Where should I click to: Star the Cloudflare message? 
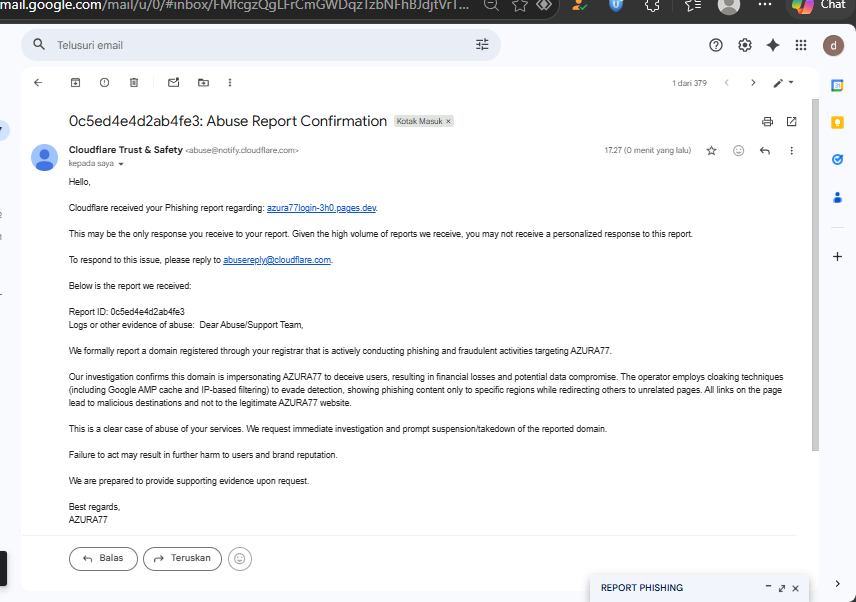(x=711, y=151)
